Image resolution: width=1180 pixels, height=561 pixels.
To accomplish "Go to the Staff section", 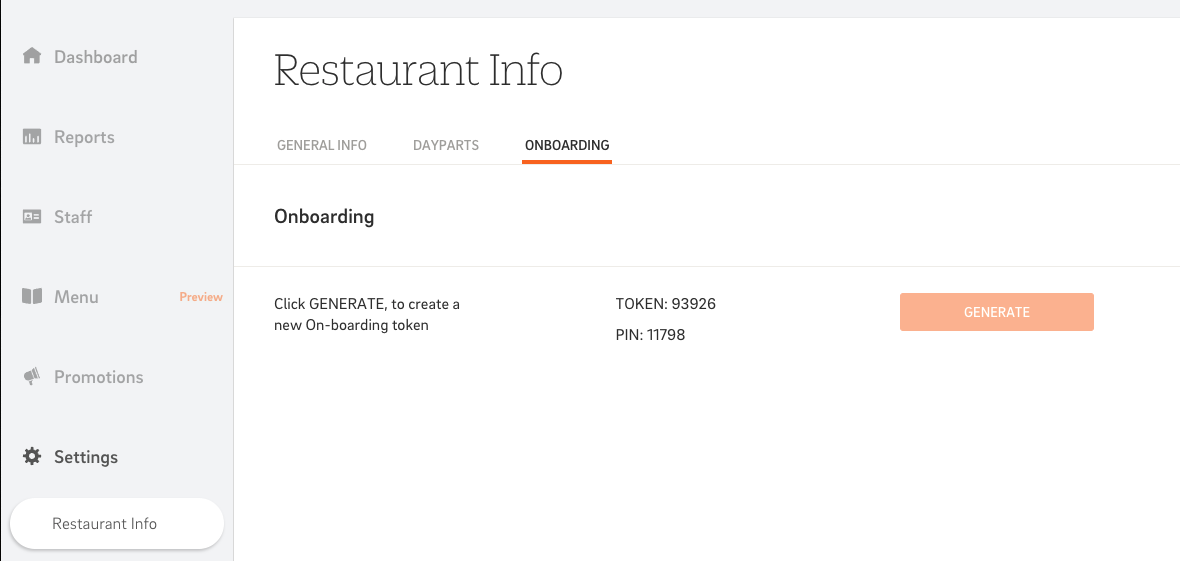I will [73, 217].
